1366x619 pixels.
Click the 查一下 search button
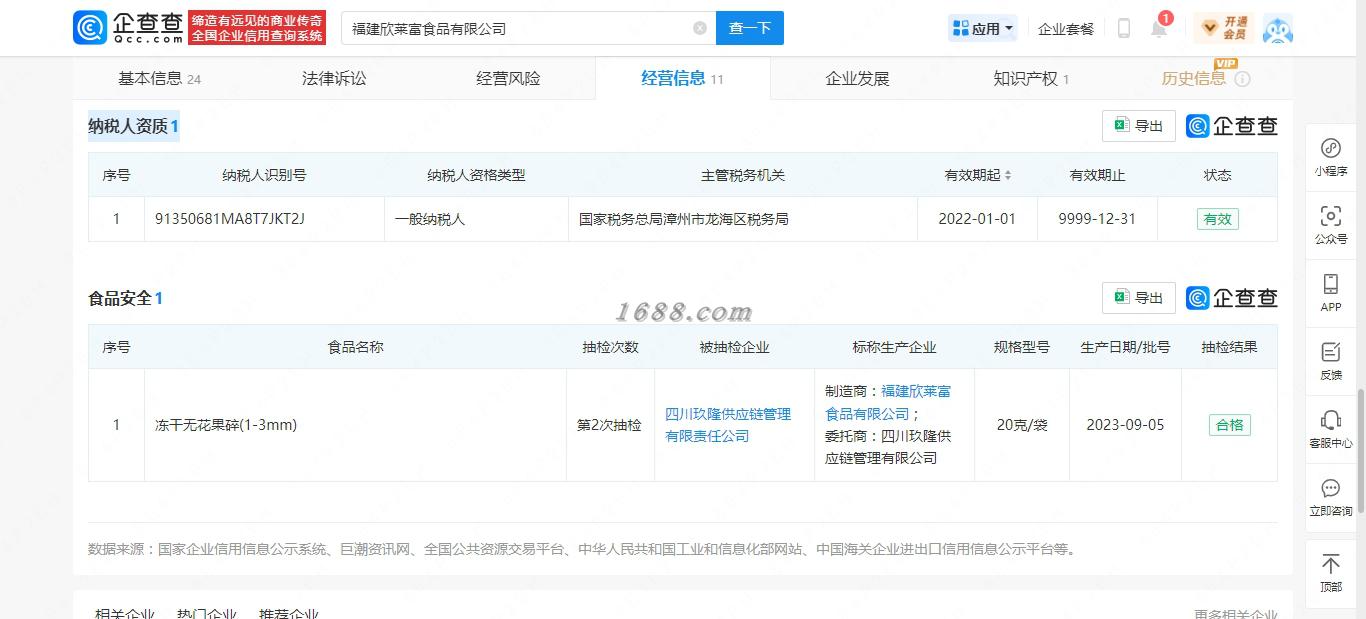(750, 28)
